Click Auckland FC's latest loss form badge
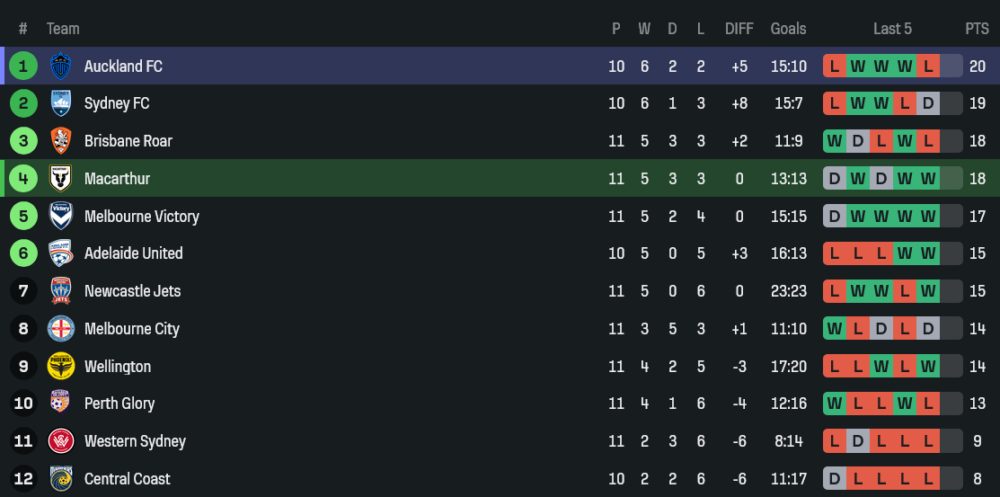The height and width of the screenshot is (497, 1000). (929, 66)
